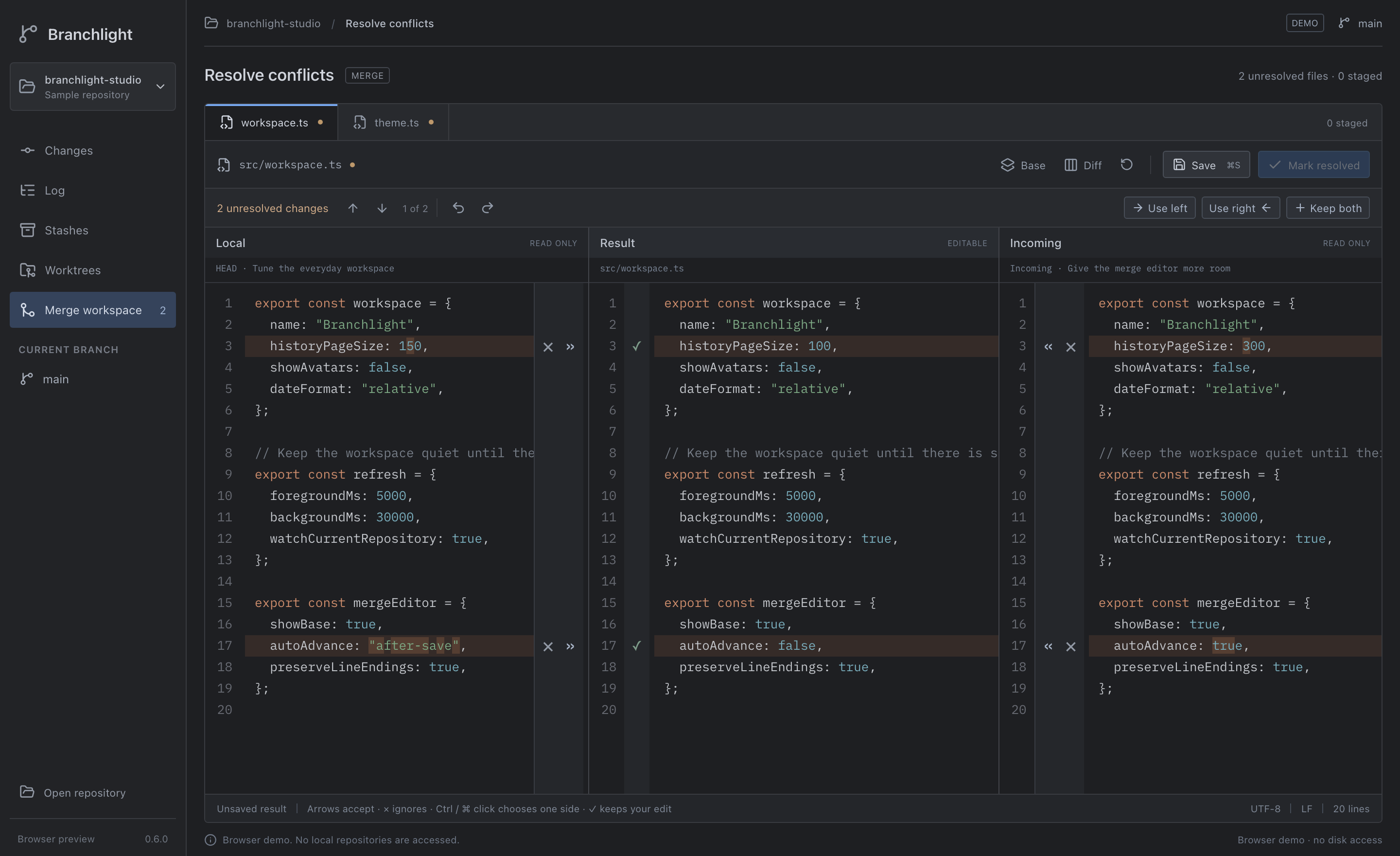
Task: Select Merge workspace in the sidebar
Action: [x=93, y=310]
